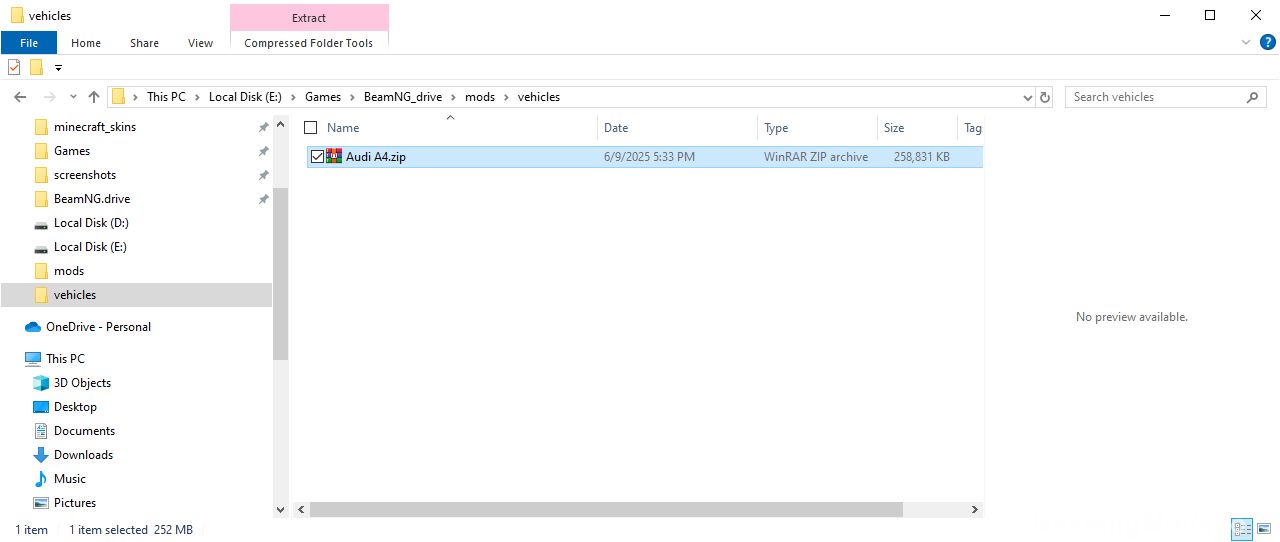Viewport: 1280px width, 542px height.
Task: Select the Audi A4.zip file name
Action: point(376,157)
